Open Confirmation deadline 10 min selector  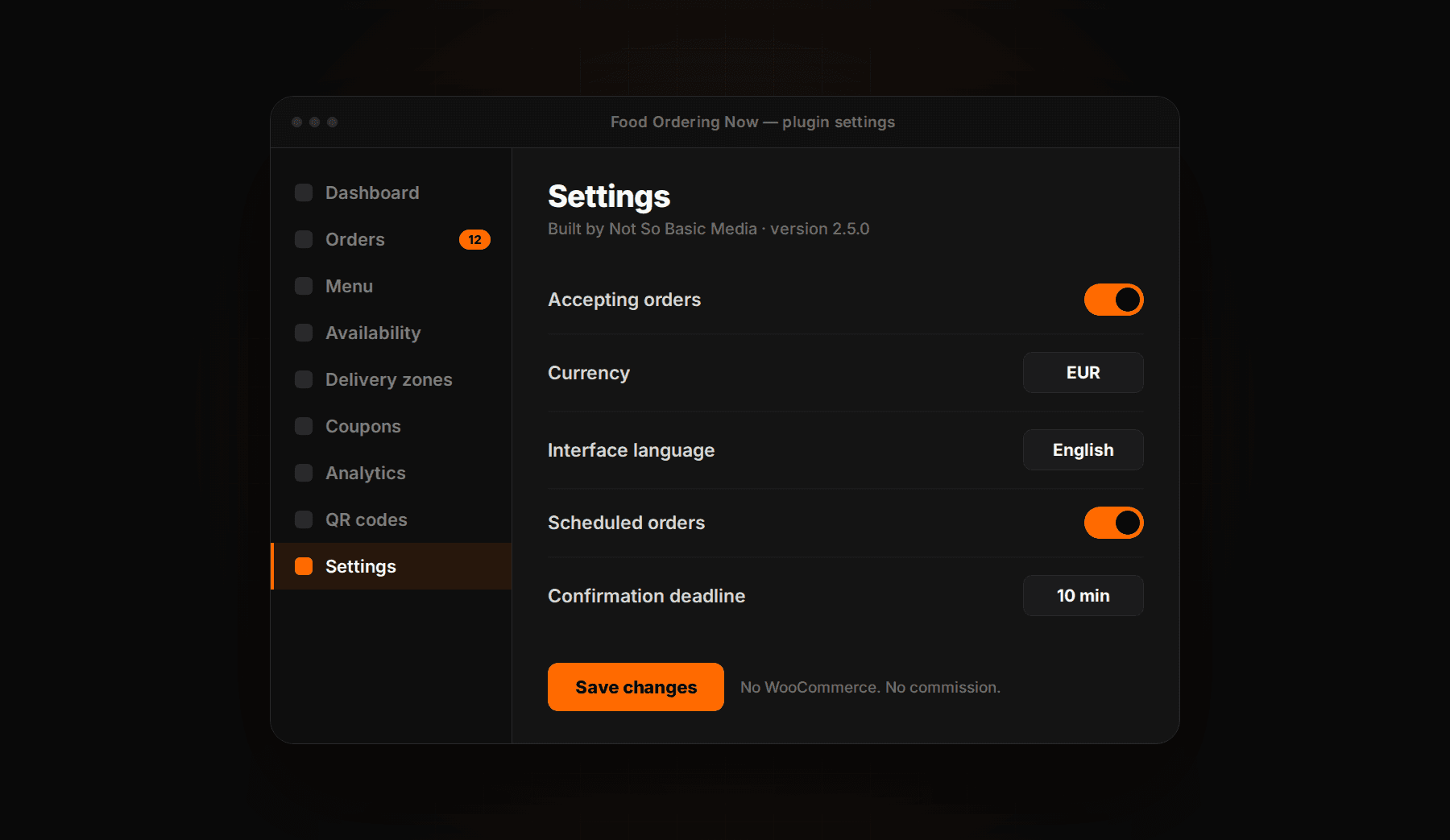click(1083, 596)
